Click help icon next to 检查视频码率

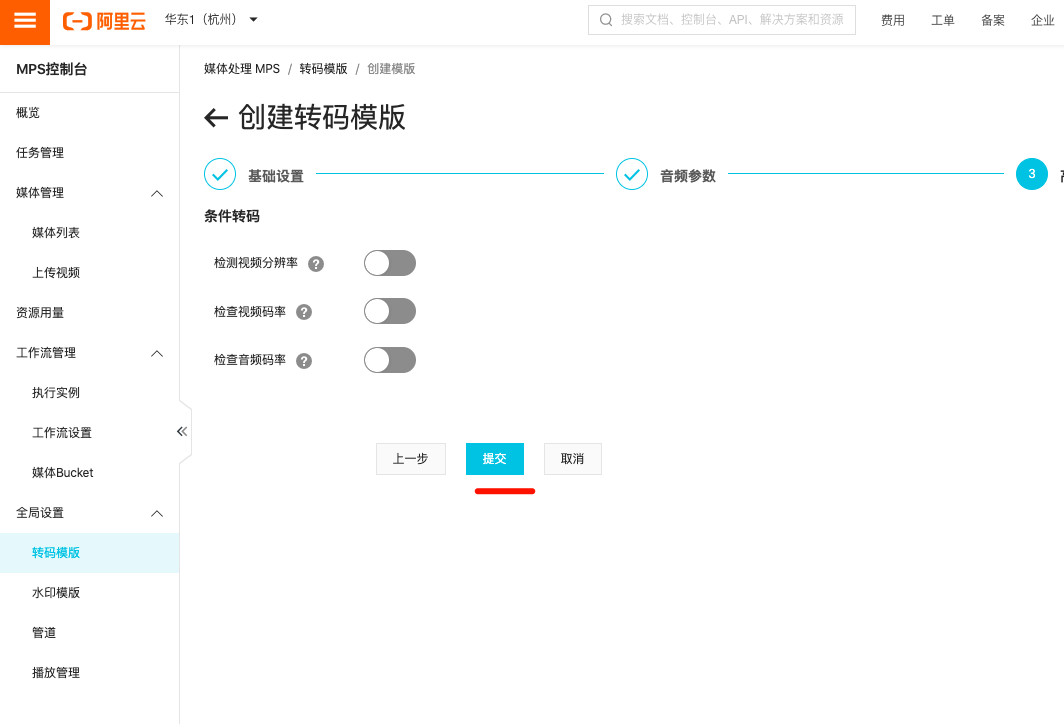tap(304, 312)
